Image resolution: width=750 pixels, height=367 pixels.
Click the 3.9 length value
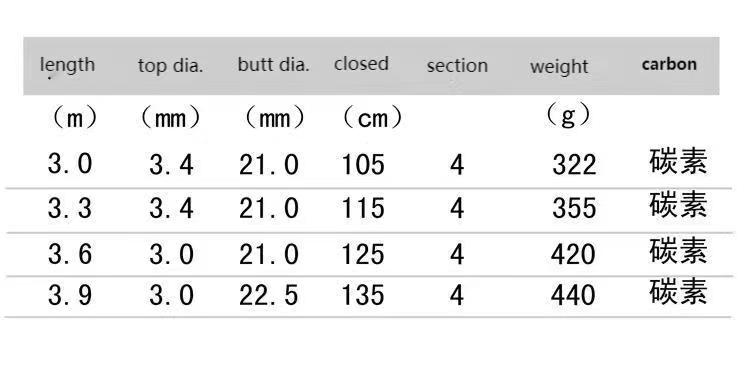(x=70, y=295)
